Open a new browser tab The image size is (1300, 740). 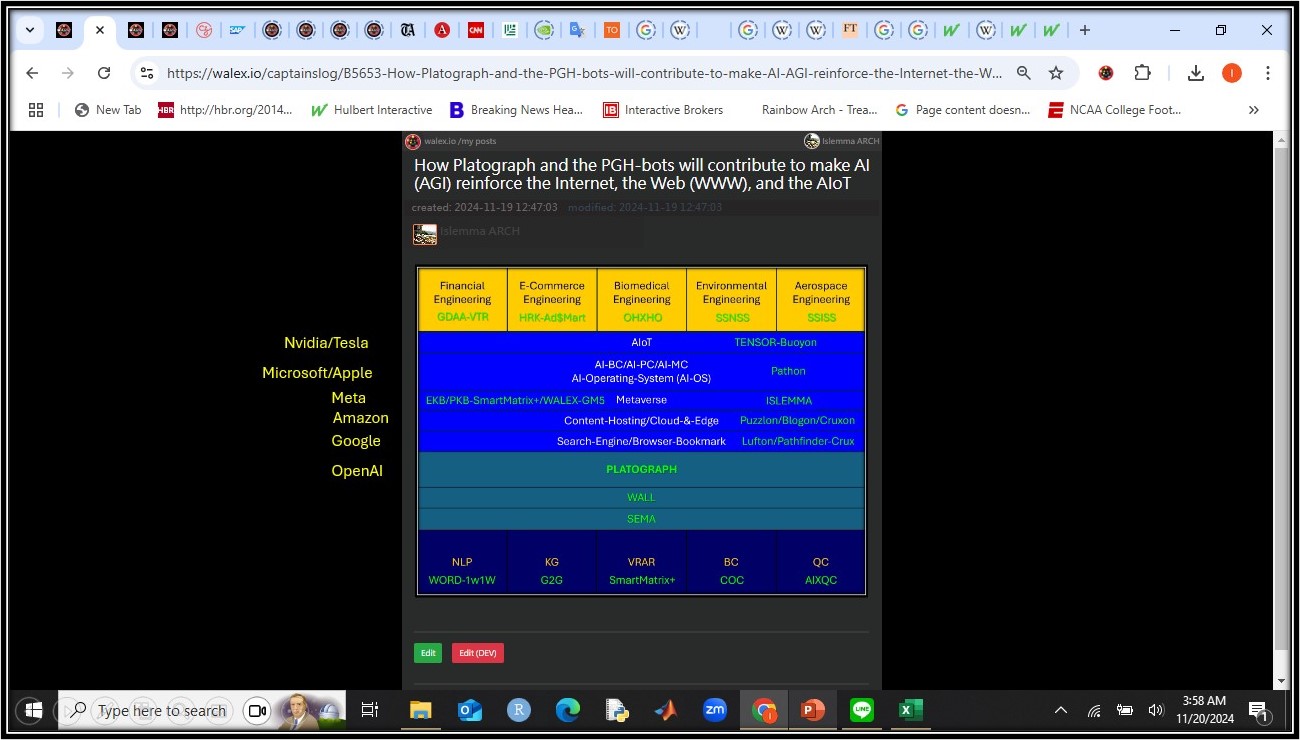click(1085, 30)
